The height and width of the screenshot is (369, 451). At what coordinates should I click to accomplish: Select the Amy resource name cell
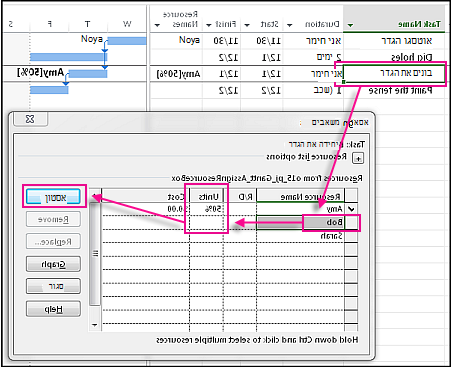(x=300, y=209)
